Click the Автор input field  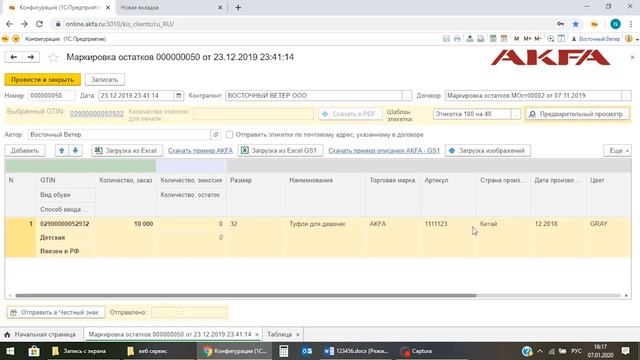tap(119, 135)
